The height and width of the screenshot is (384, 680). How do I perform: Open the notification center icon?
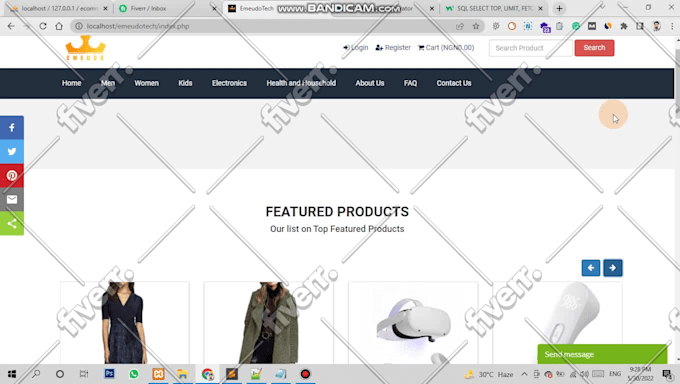click(x=667, y=374)
